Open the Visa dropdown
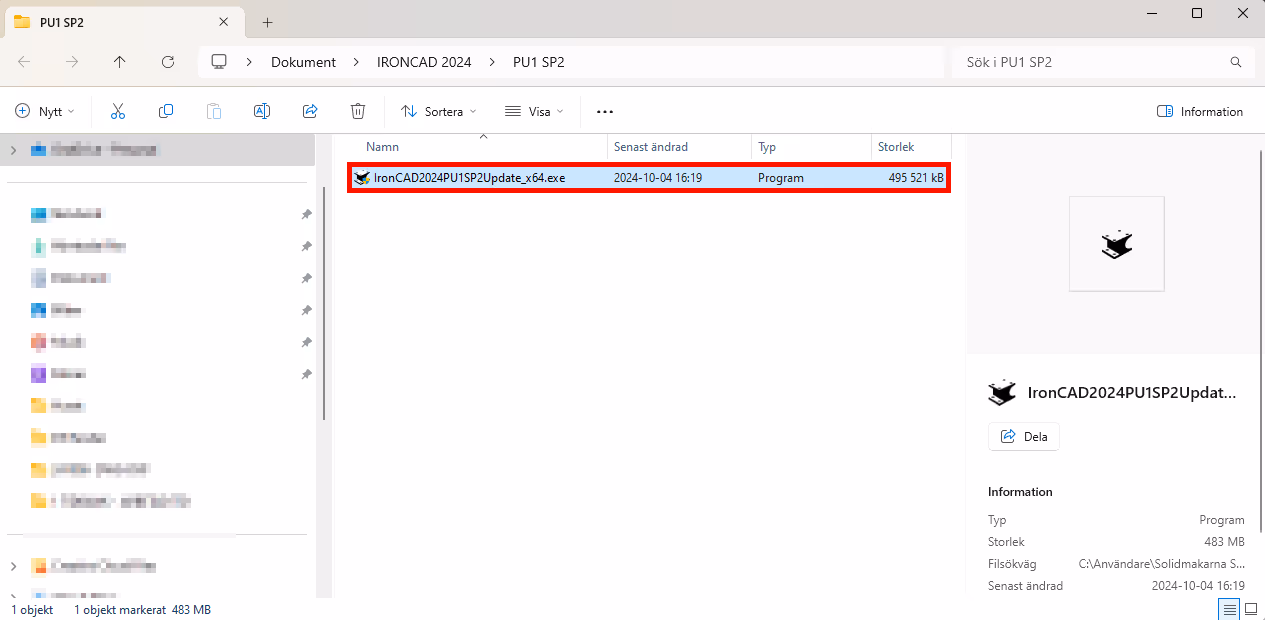The height and width of the screenshot is (620, 1265). [535, 112]
